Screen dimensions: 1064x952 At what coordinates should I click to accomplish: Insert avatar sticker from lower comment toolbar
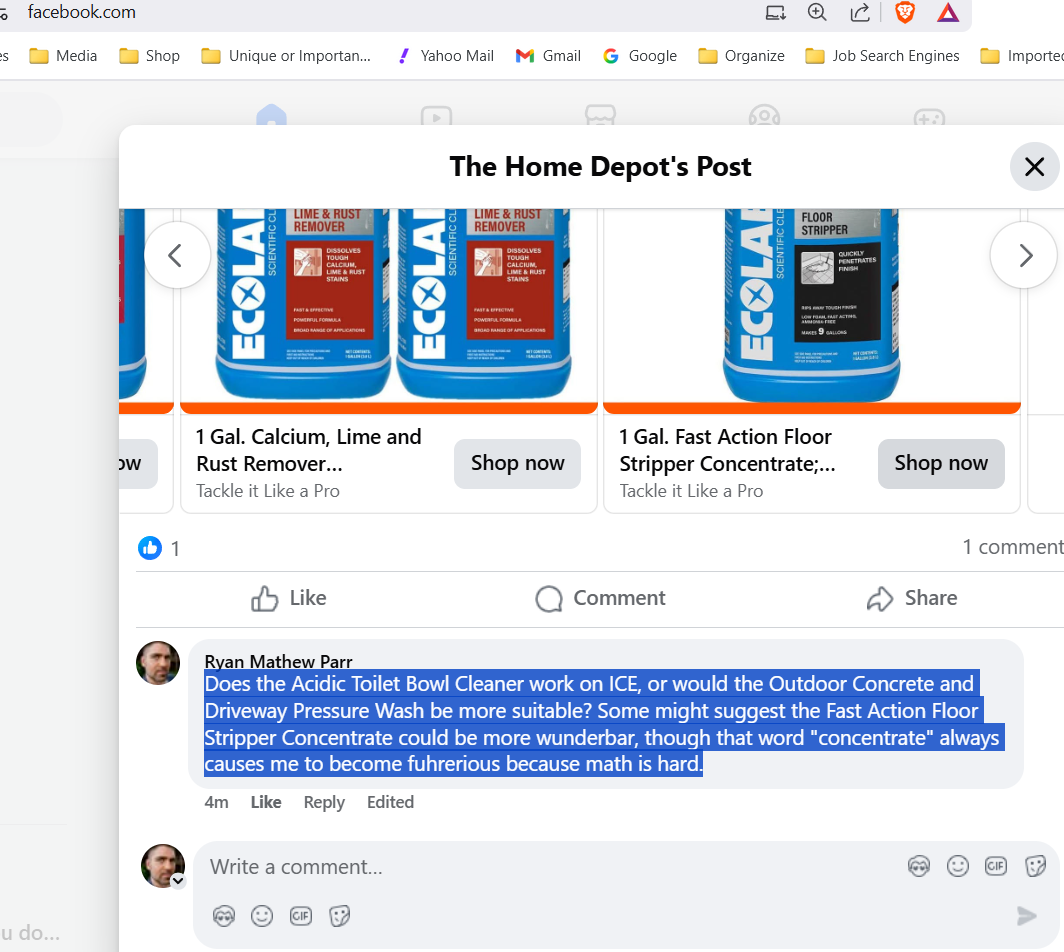pos(224,916)
